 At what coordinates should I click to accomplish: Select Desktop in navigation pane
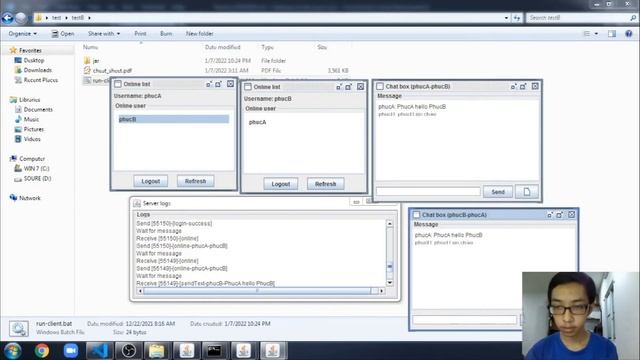tap(33, 60)
